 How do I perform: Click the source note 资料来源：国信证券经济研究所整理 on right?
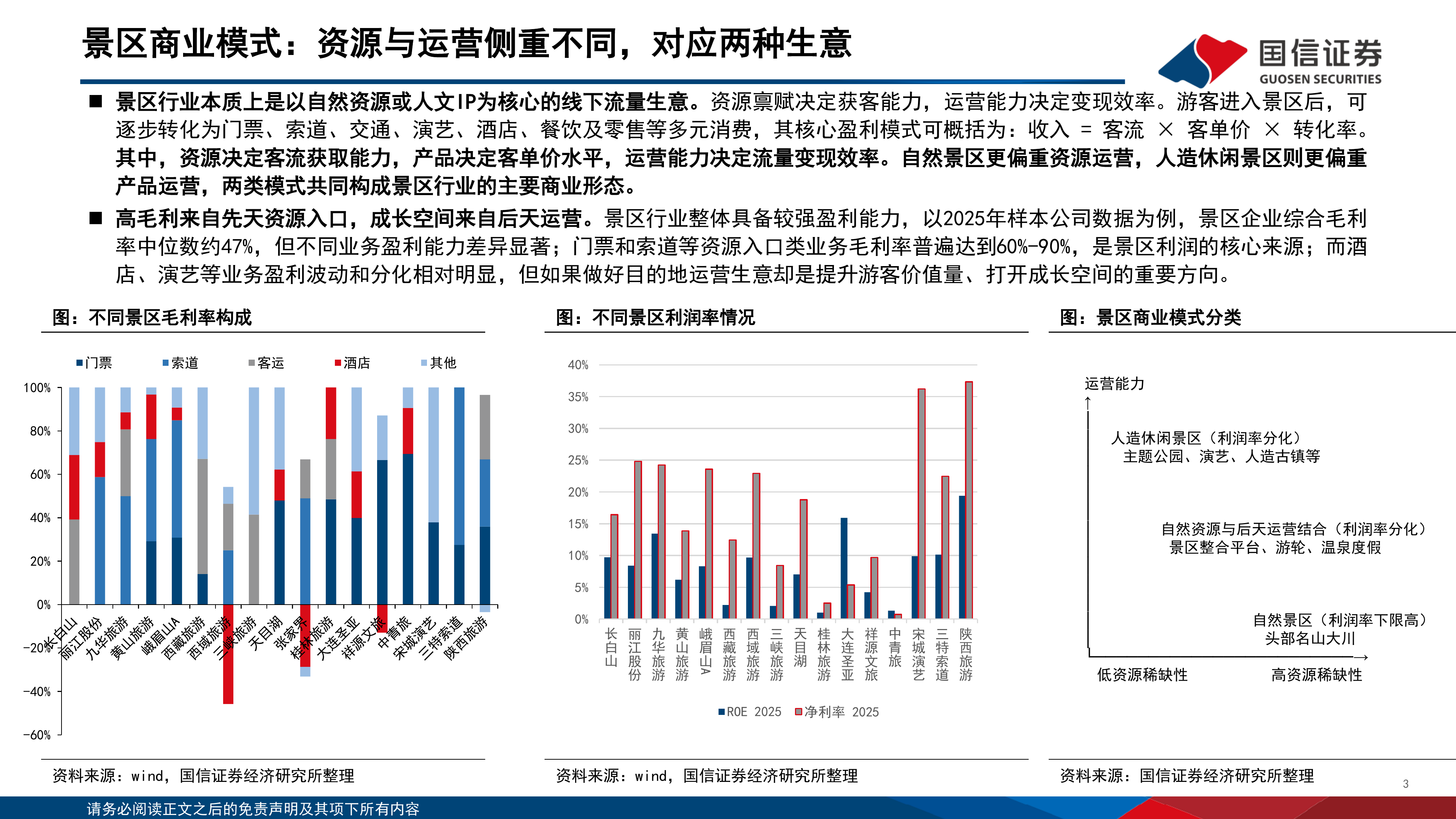coord(1187,776)
